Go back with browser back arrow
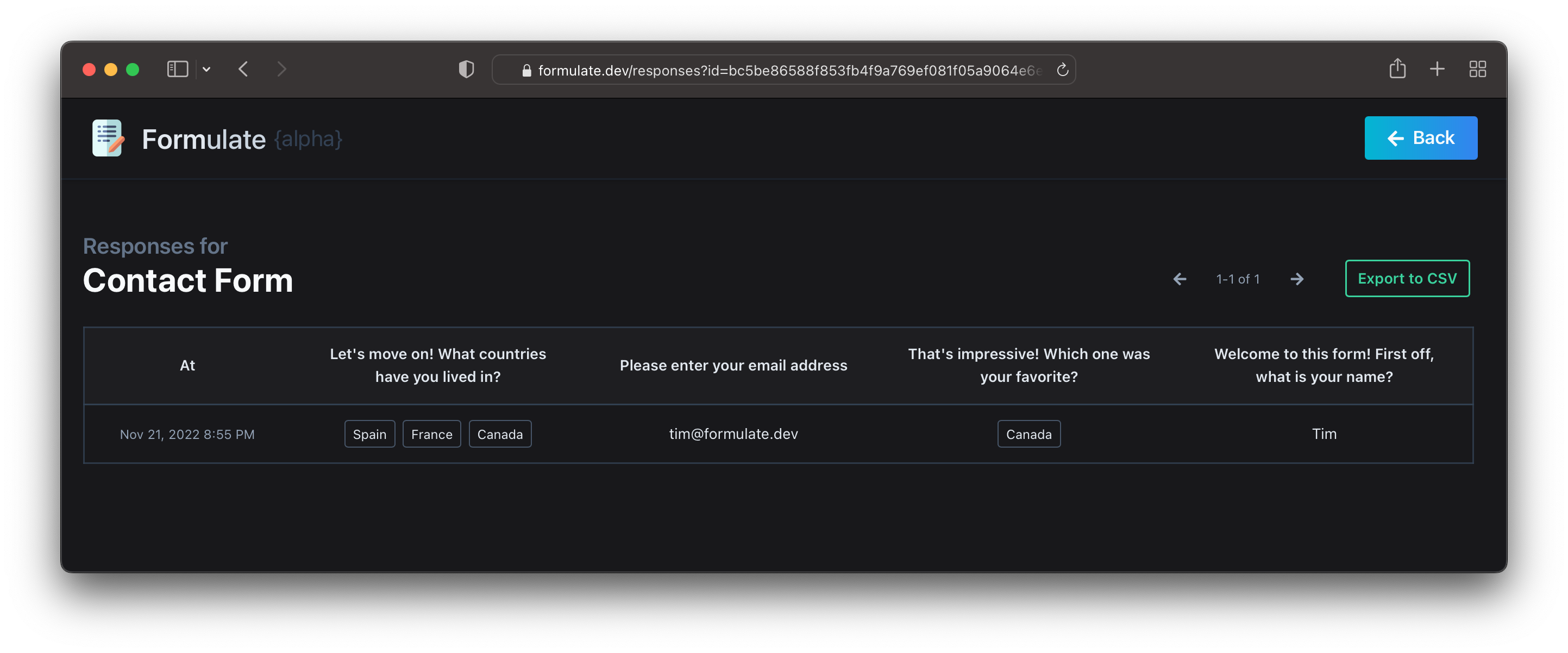 (x=243, y=70)
